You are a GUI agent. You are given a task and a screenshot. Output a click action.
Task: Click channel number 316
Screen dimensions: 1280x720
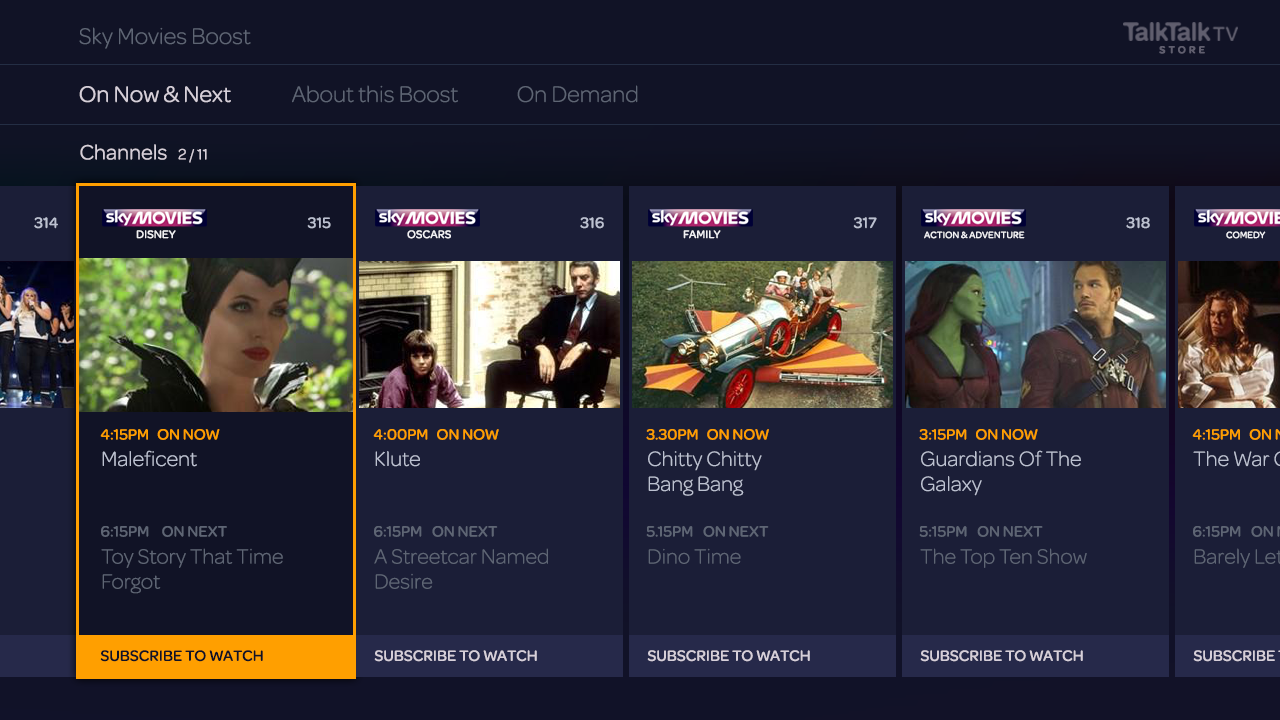tap(592, 223)
